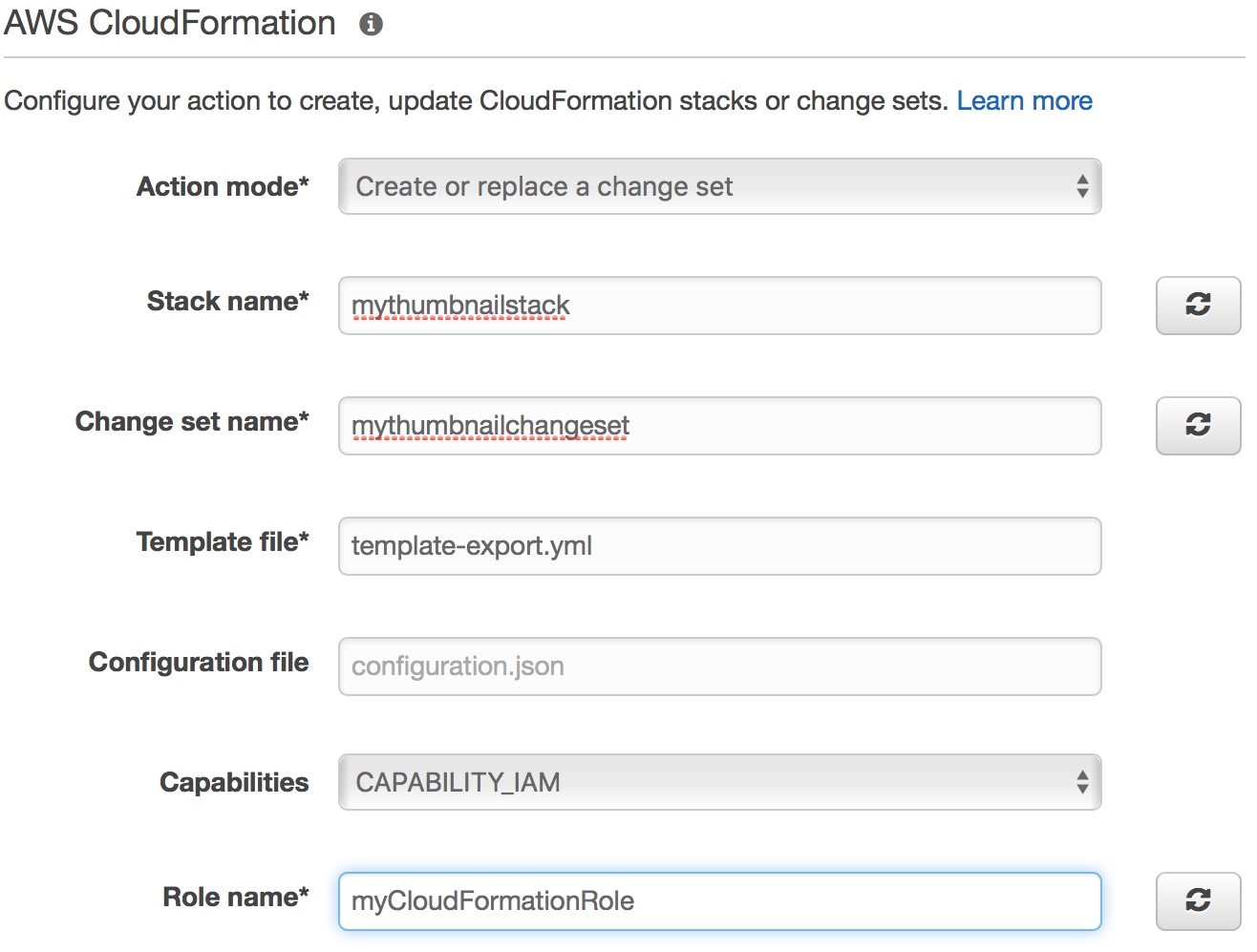Viewport: 1257px width, 952px height.
Task: Refresh the Role name list
Action: pos(1198,900)
